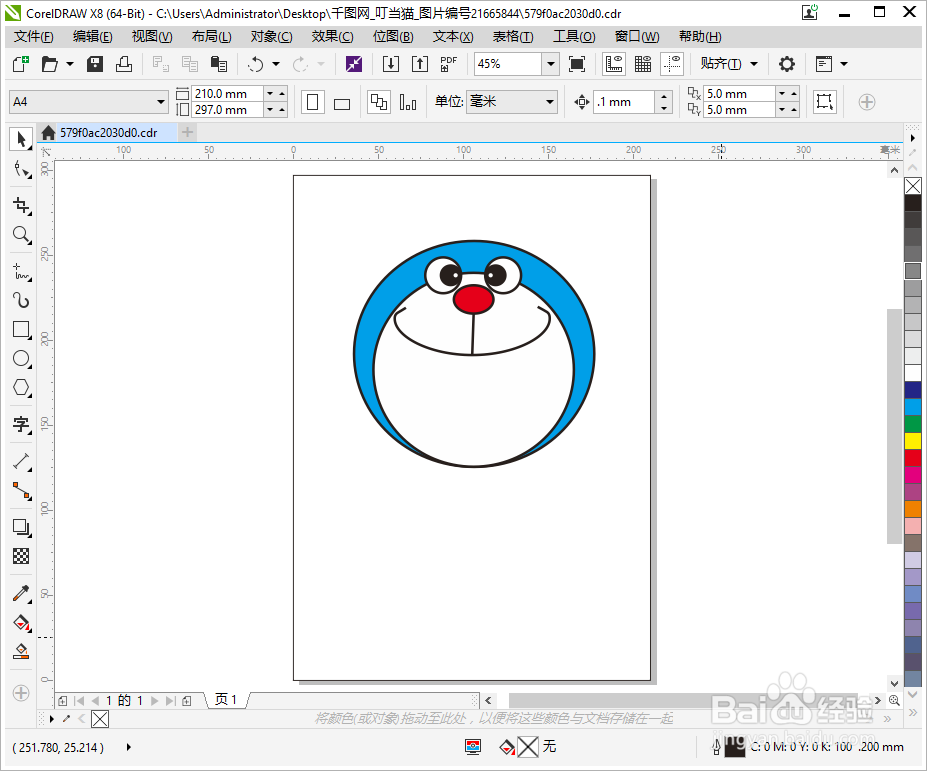Select the Smart Fill tool

click(21, 651)
